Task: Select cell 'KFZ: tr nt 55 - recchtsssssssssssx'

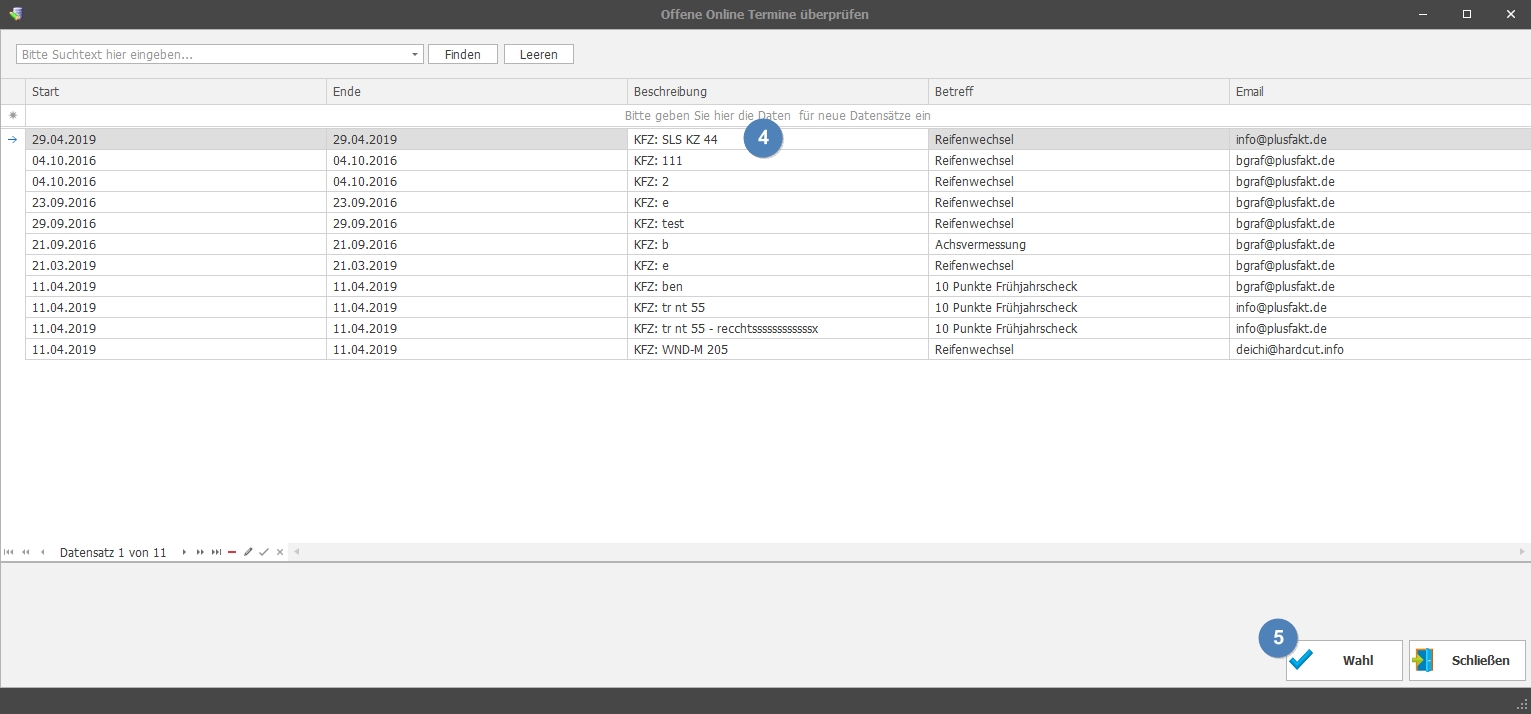Action: pos(778,329)
